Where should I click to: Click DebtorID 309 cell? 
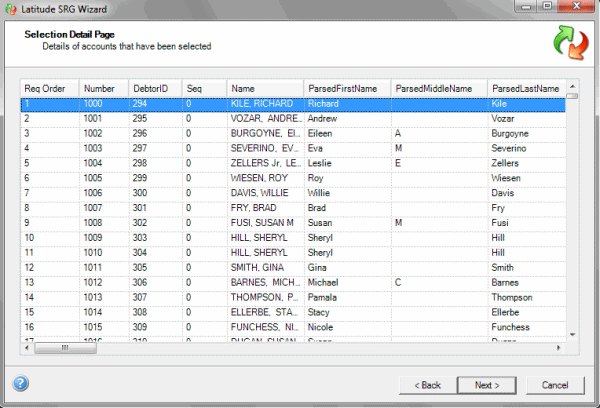(155, 328)
